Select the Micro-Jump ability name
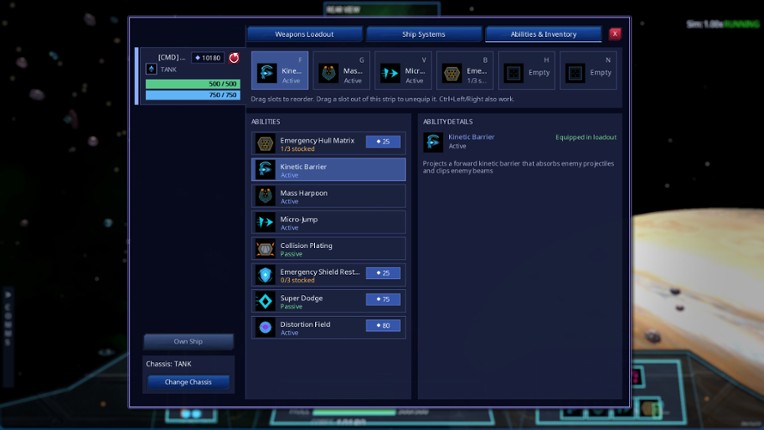764x430 pixels. 299,219
